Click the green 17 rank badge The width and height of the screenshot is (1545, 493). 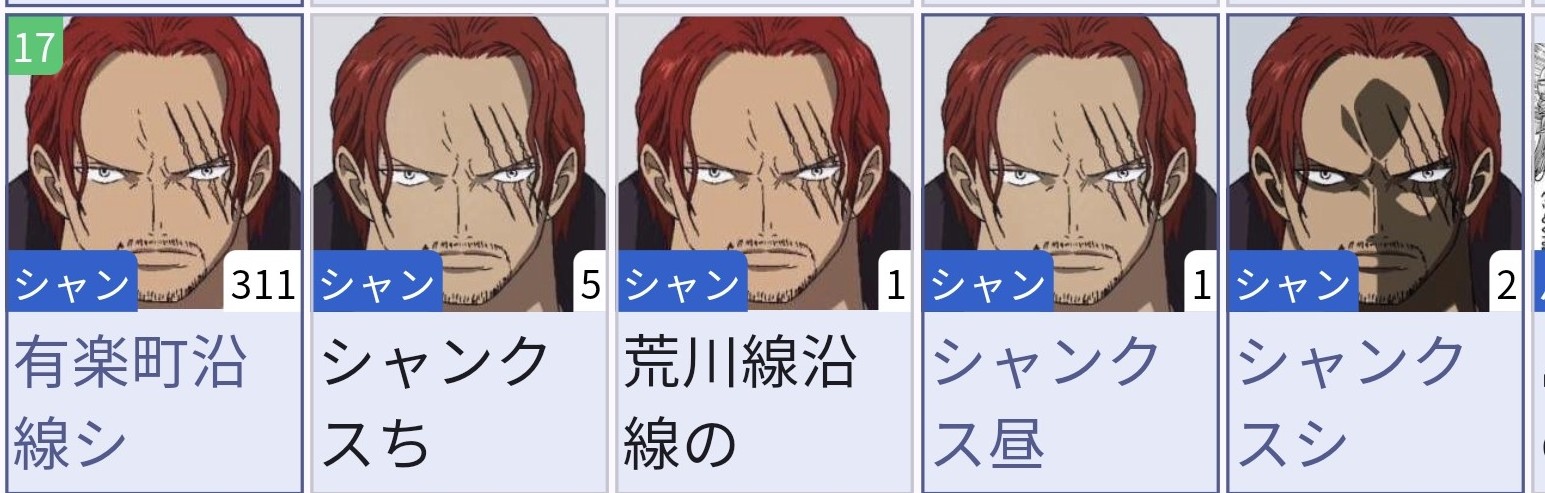pos(35,46)
